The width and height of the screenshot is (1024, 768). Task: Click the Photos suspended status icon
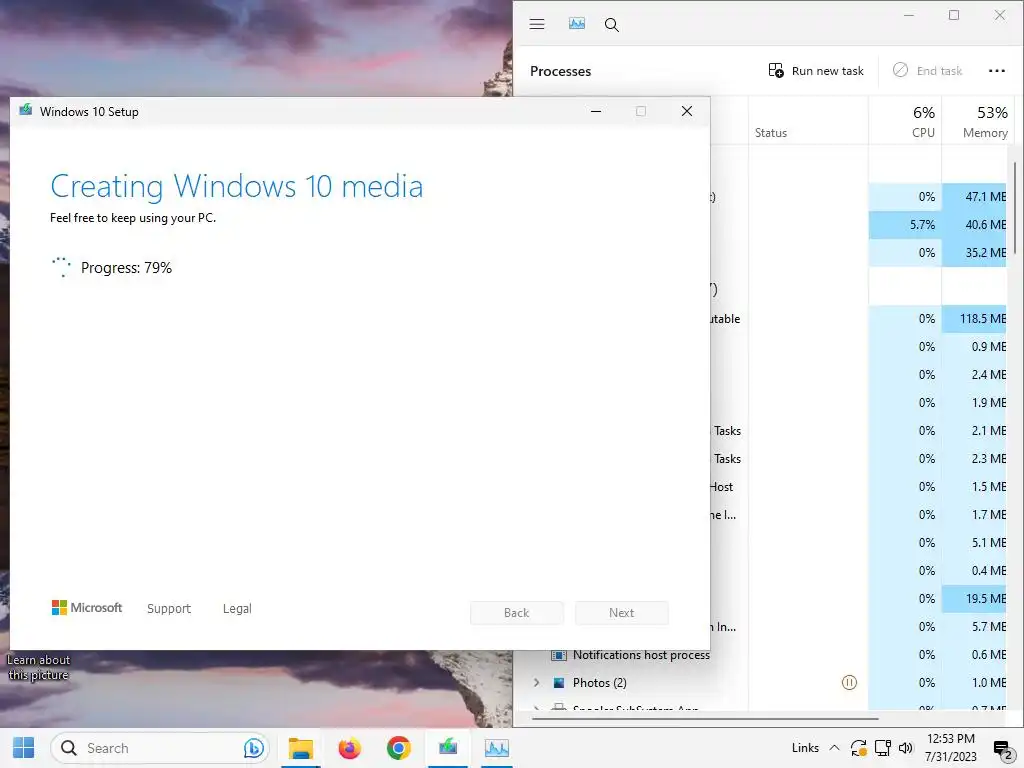tap(849, 682)
